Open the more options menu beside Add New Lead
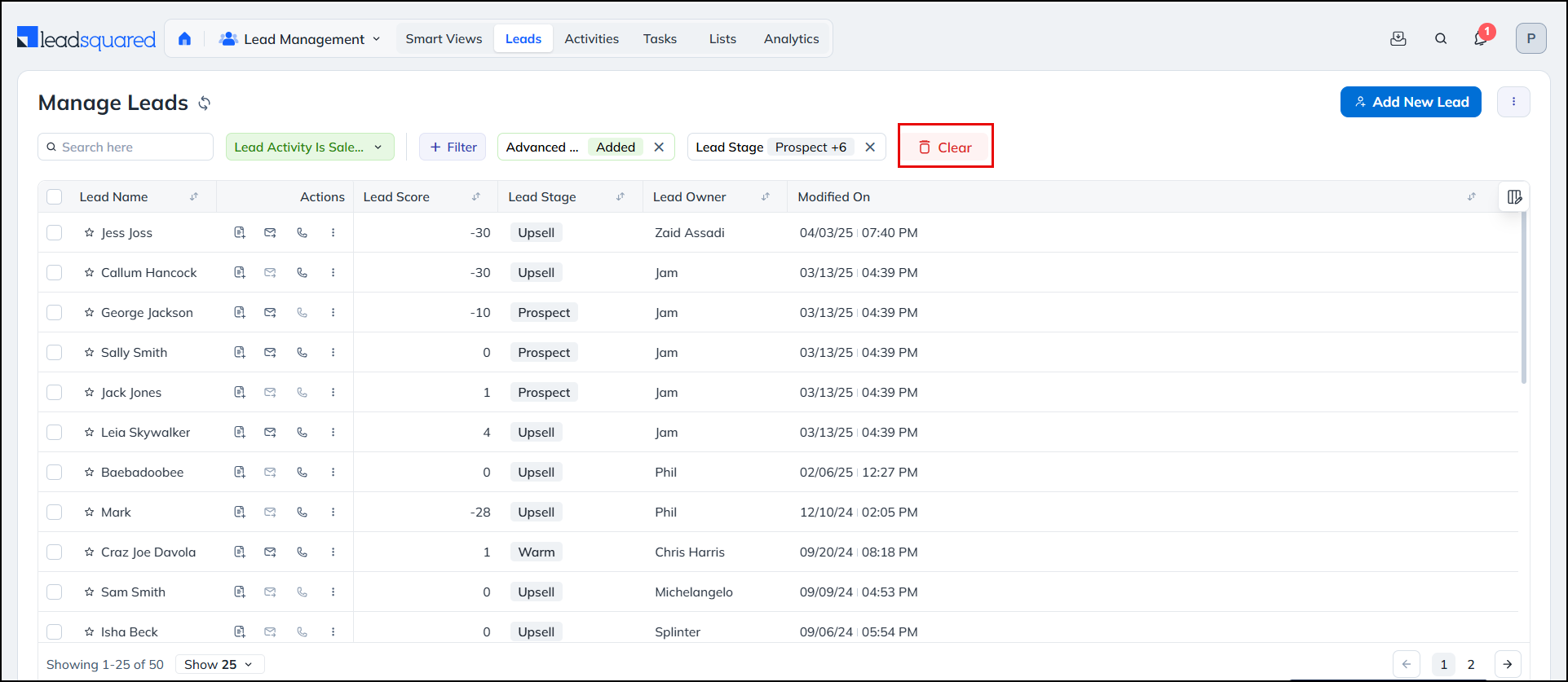 point(1513,102)
